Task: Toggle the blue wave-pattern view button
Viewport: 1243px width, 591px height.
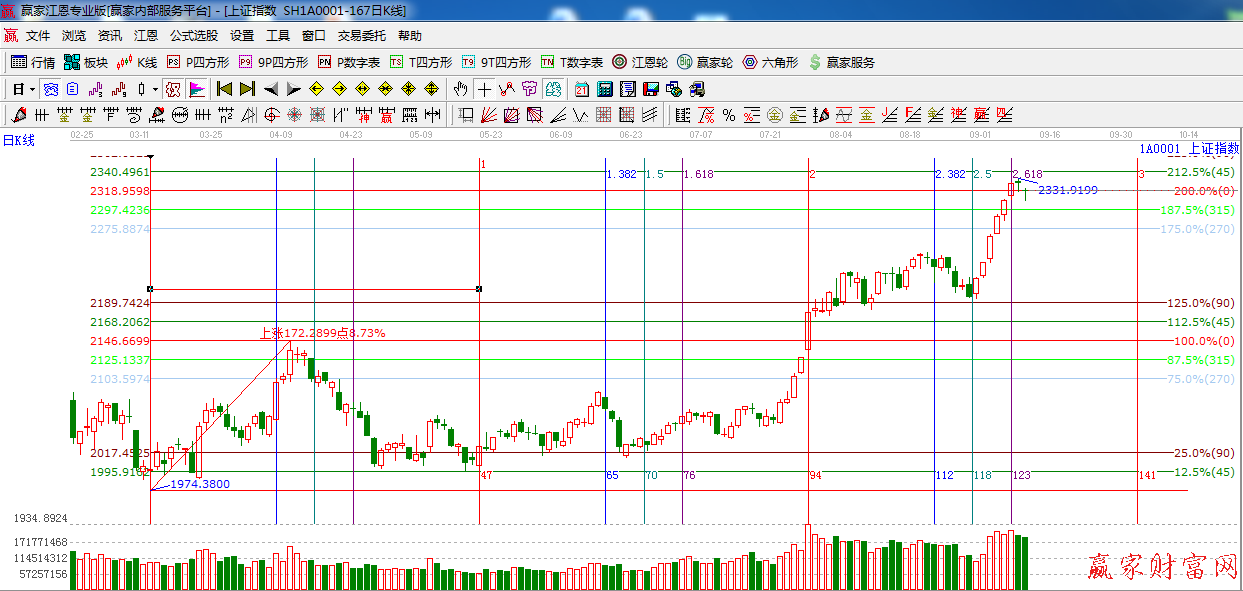Action: [x=50, y=89]
